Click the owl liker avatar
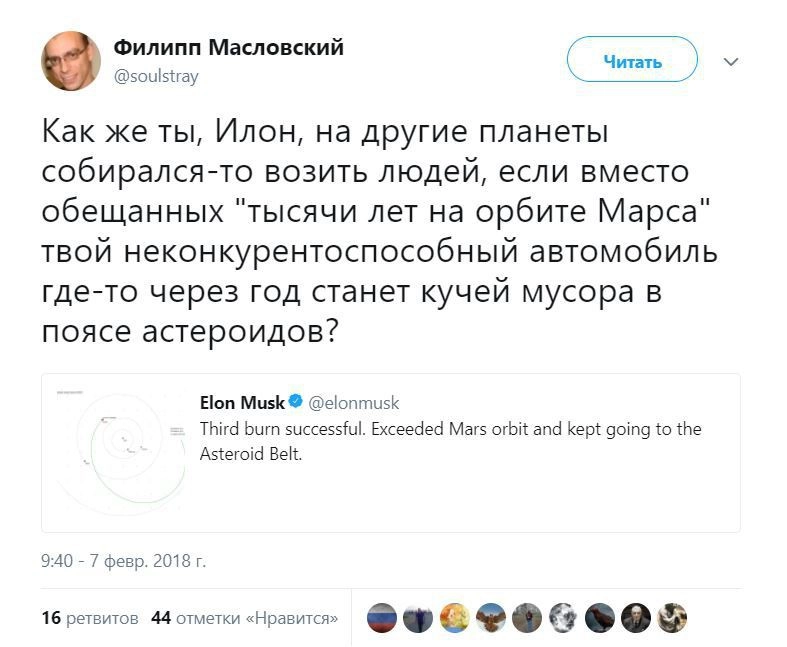This screenshot has width=787, height=647. (x=490, y=618)
